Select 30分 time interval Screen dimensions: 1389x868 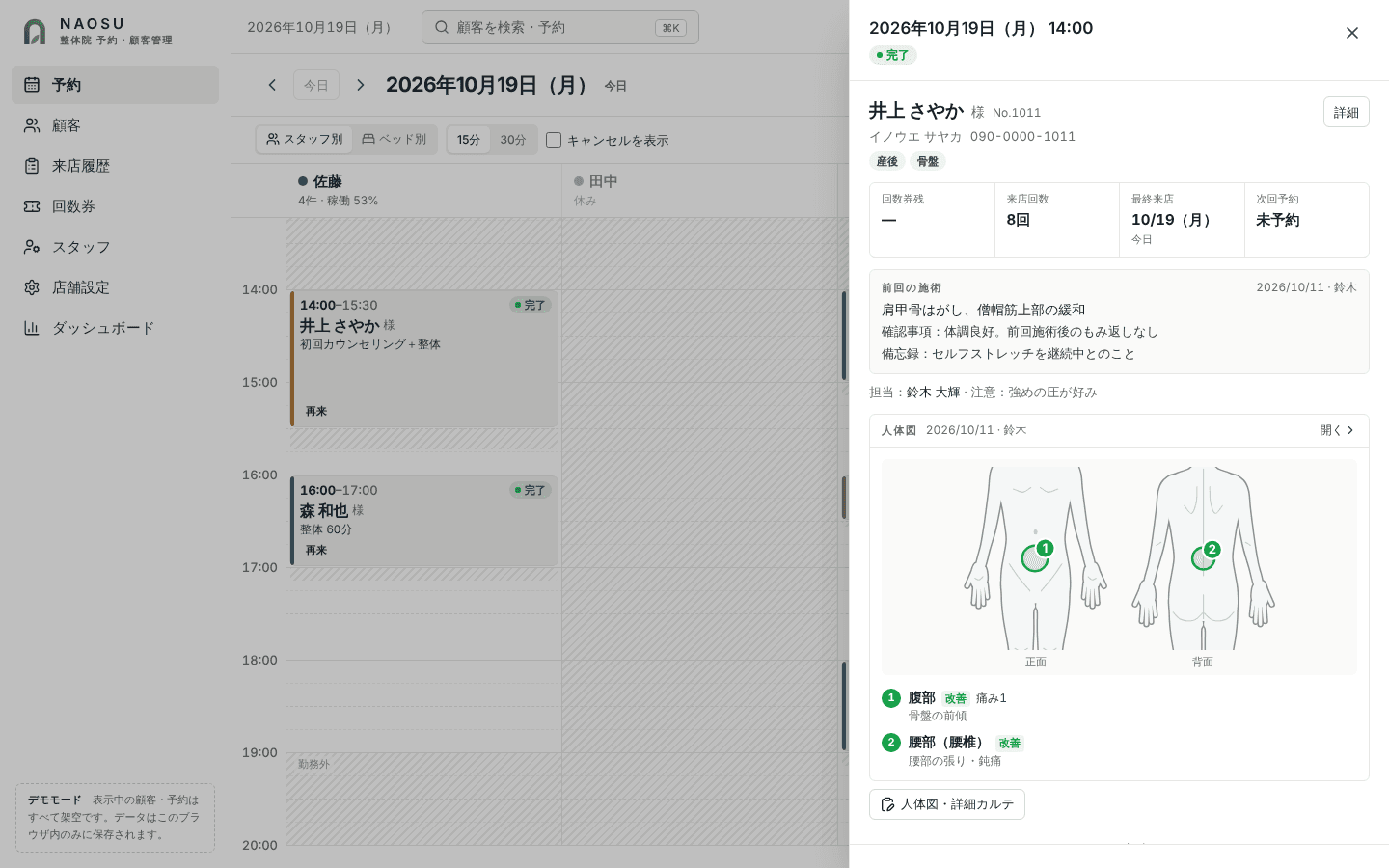[513, 140]
